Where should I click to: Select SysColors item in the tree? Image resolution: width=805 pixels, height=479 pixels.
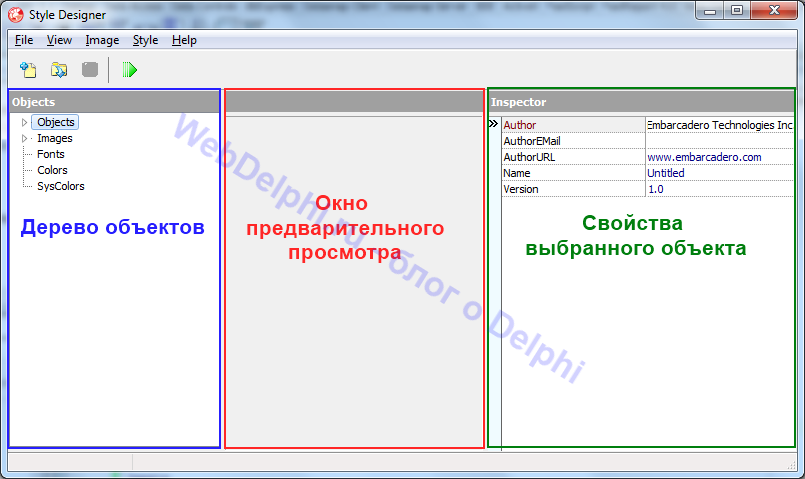point(61,186)
